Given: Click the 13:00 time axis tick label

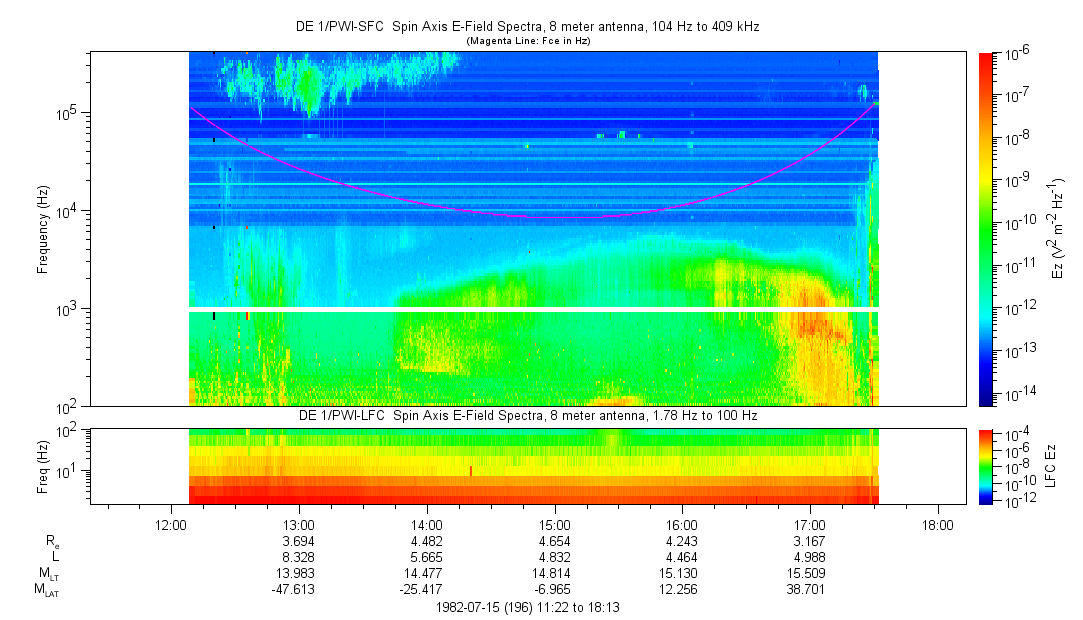Looking at the screenshot, I should [x=299, y=524].
